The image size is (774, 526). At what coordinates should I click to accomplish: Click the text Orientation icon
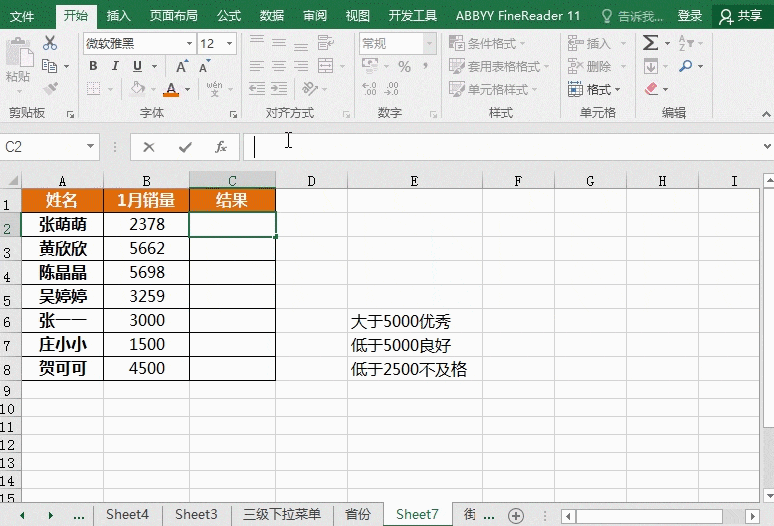[x=310, y=89]
